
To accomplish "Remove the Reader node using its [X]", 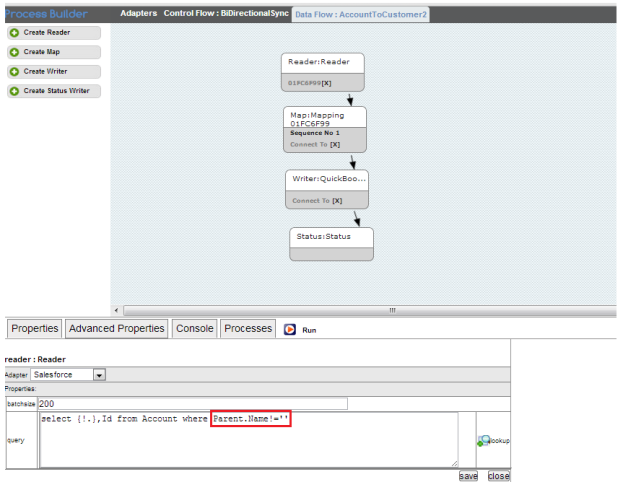I will coord(326,83).
